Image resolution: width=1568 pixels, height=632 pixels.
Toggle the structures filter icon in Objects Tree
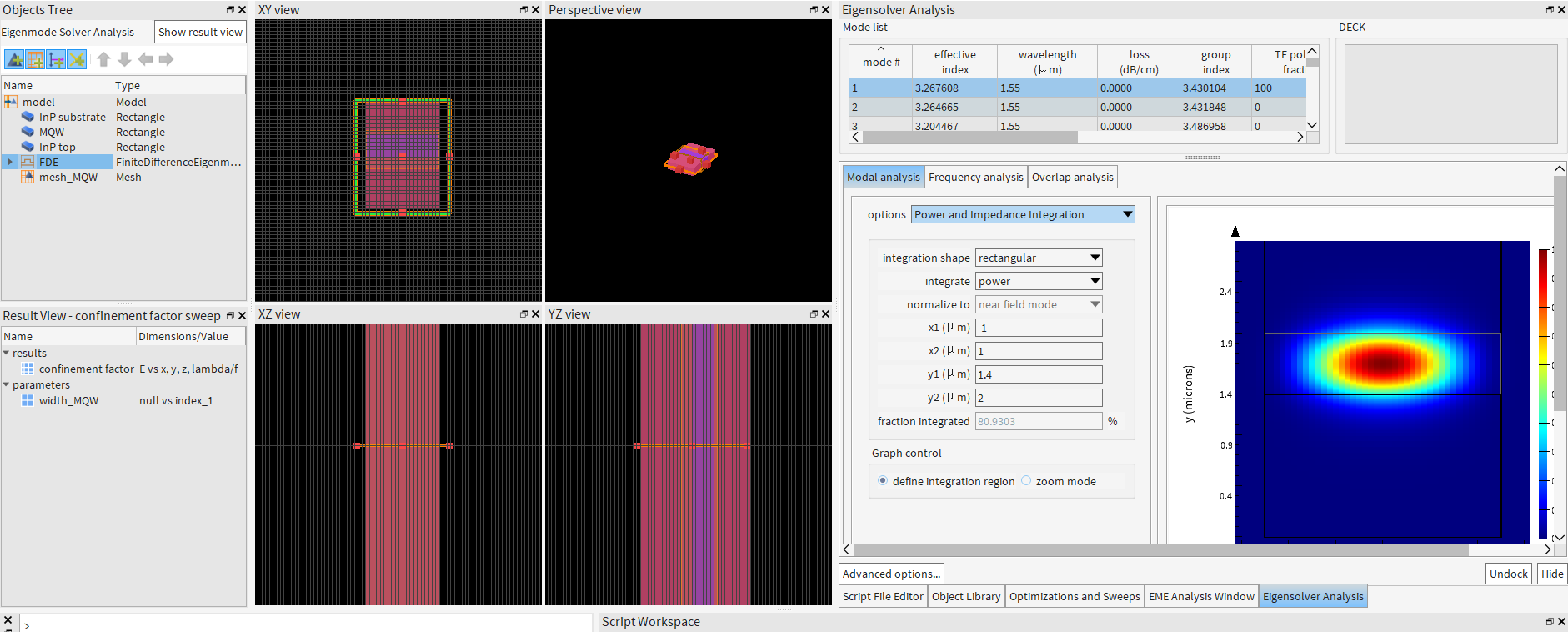(x=14, y=59)
